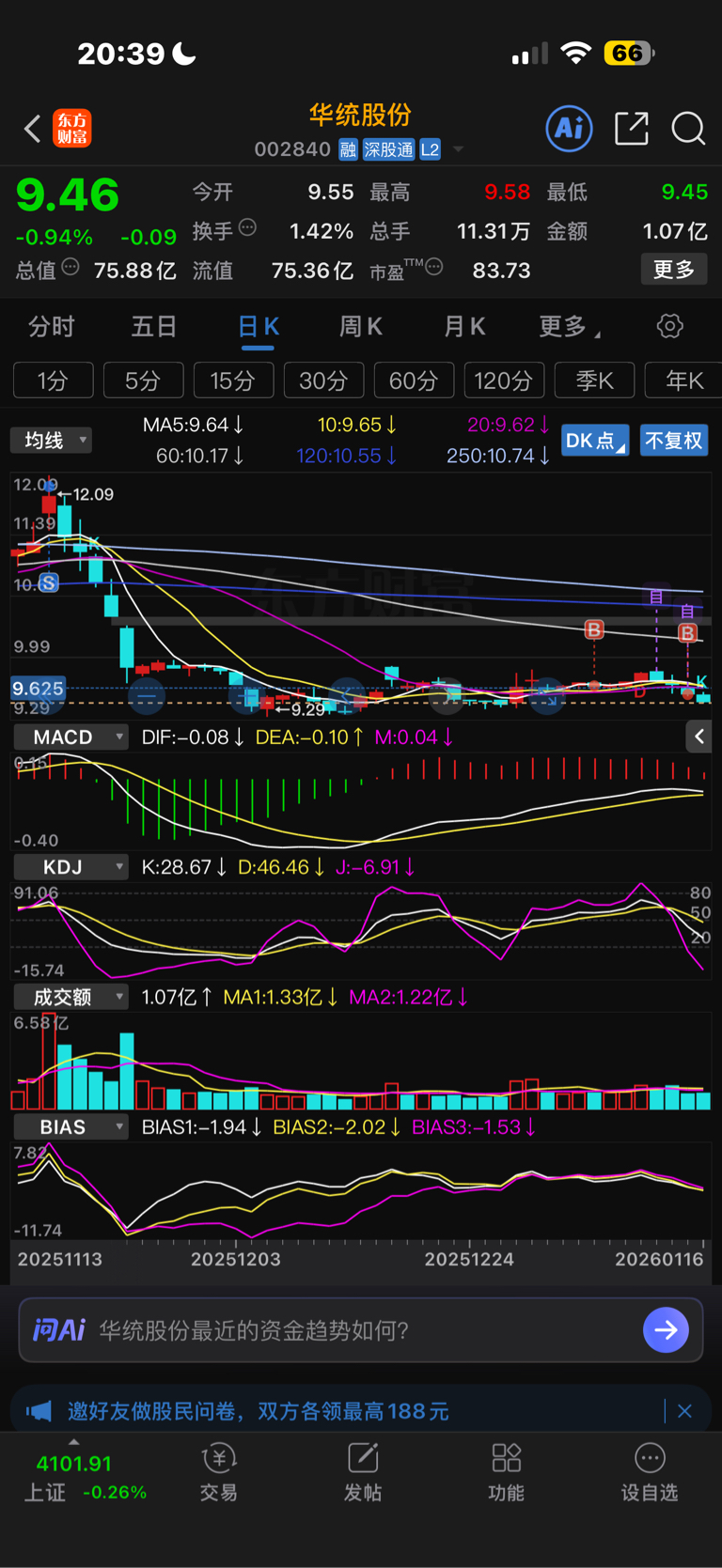
Task: Open search with magnifier icon
Action: click(688, 129)
